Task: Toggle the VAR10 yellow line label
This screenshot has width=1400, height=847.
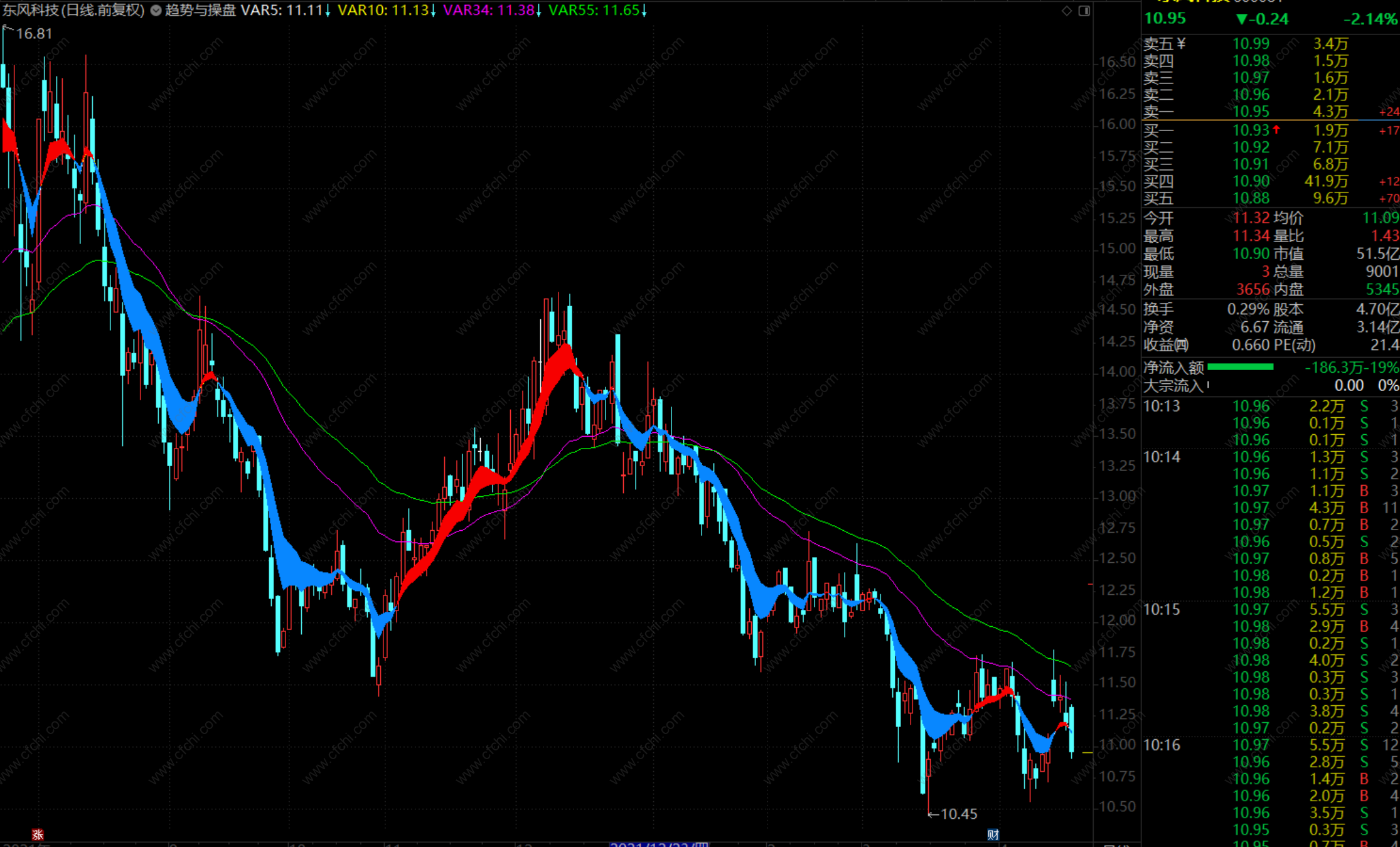Action: point(383,11)
